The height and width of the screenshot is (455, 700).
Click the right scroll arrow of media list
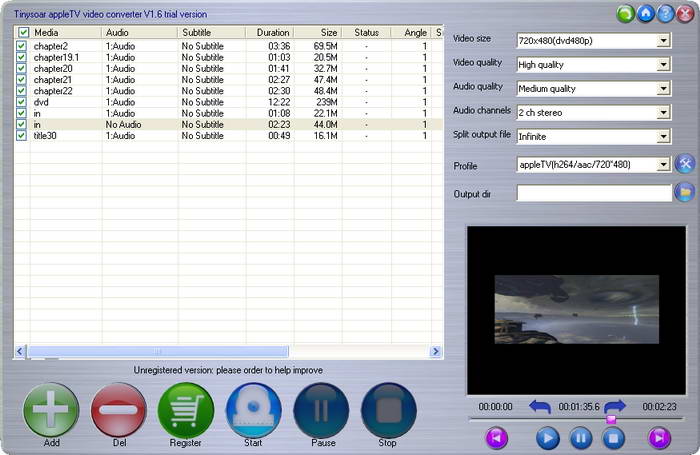[436, 351]
